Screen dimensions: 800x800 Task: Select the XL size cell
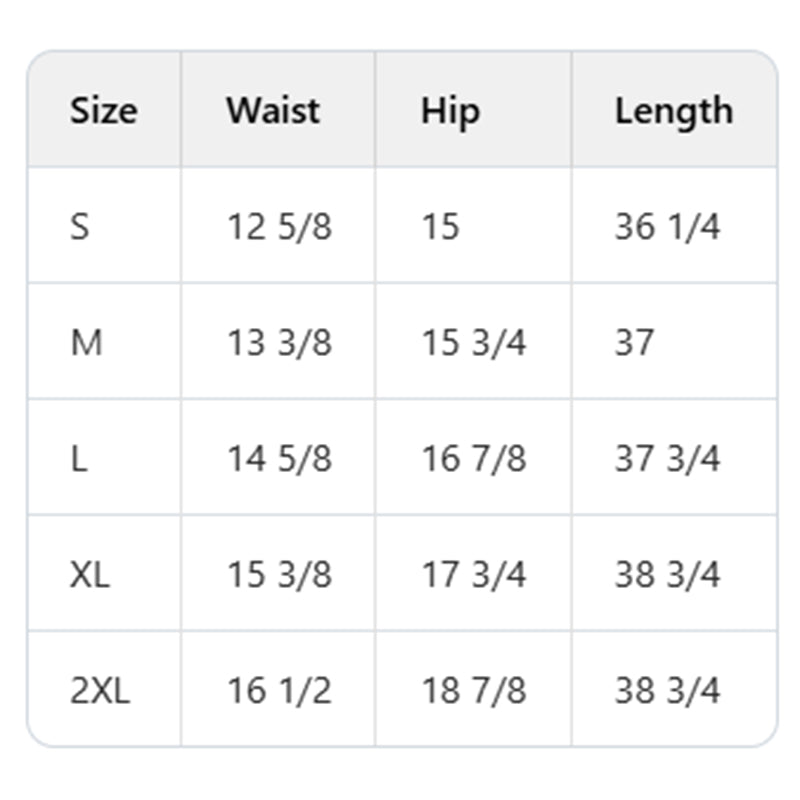pyautogui.click(x=90, y=575)
